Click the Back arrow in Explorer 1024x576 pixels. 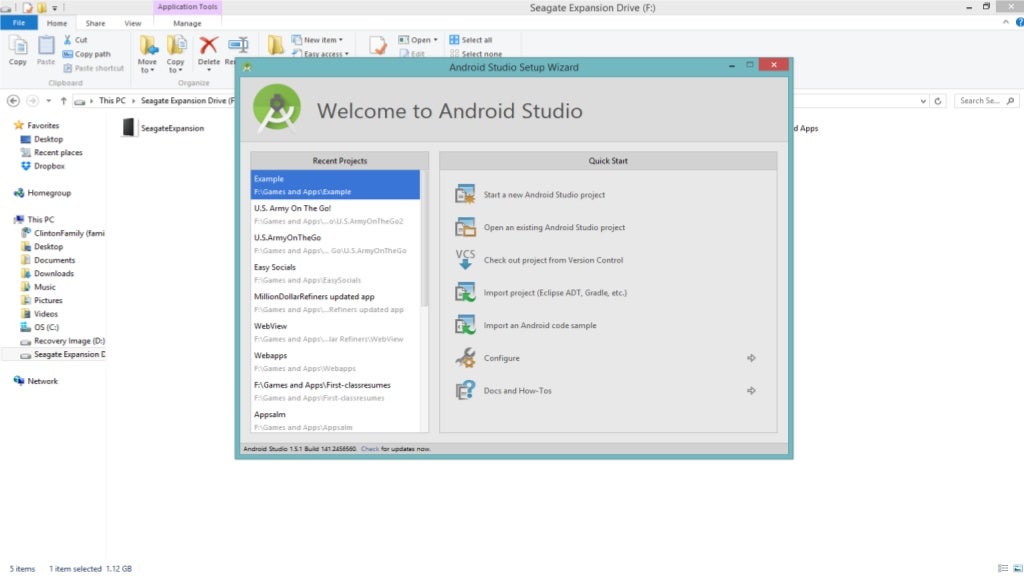[x=13, y=101]
